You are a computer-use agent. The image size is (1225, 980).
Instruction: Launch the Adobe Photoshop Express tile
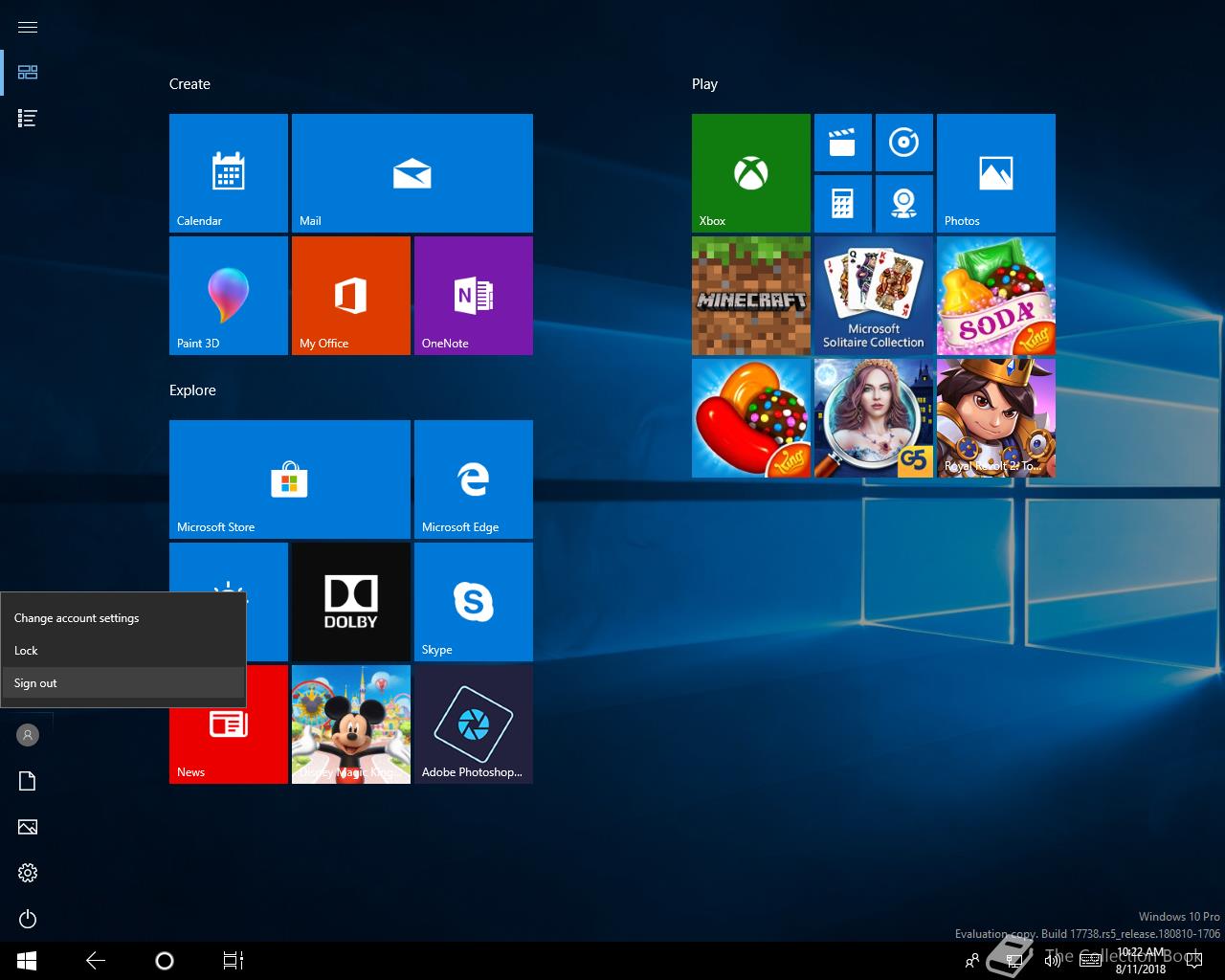[474, 724]
